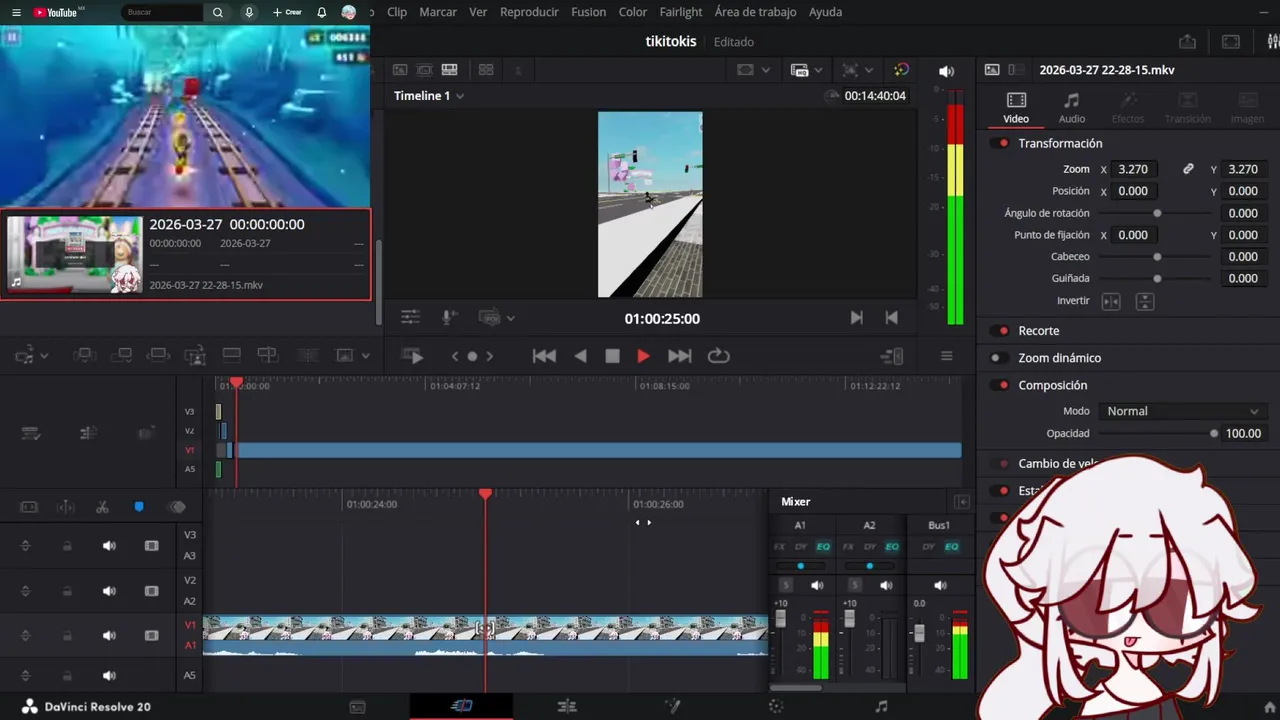Open the Media page icon
Viewport: 1280px width, 720px height.
pos(357,707)
